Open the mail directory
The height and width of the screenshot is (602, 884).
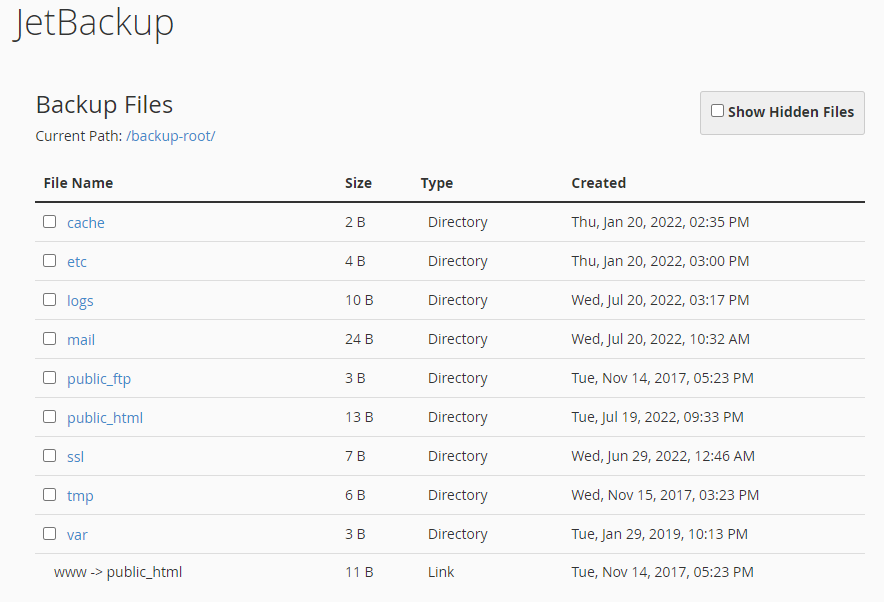(x=81, y=340)
